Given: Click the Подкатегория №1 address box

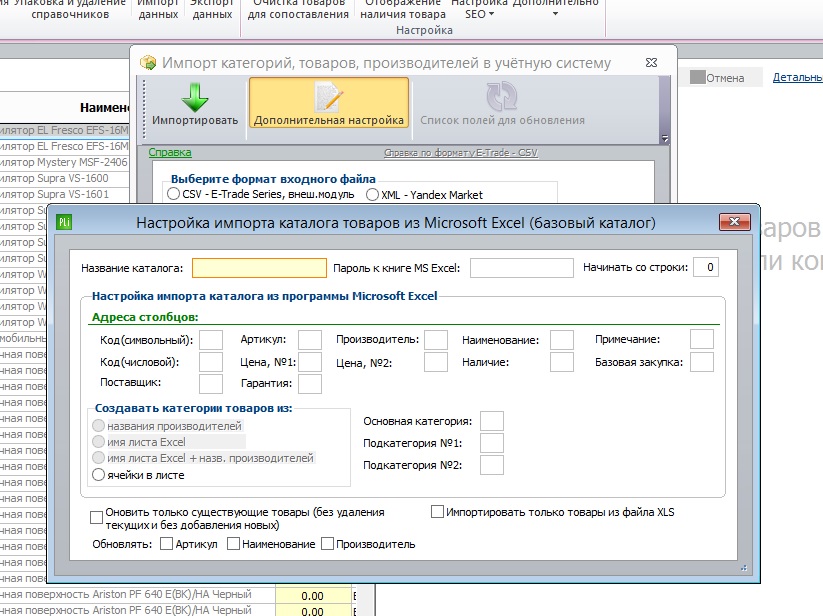Looking at the screenshot, I should pos(492,443).
